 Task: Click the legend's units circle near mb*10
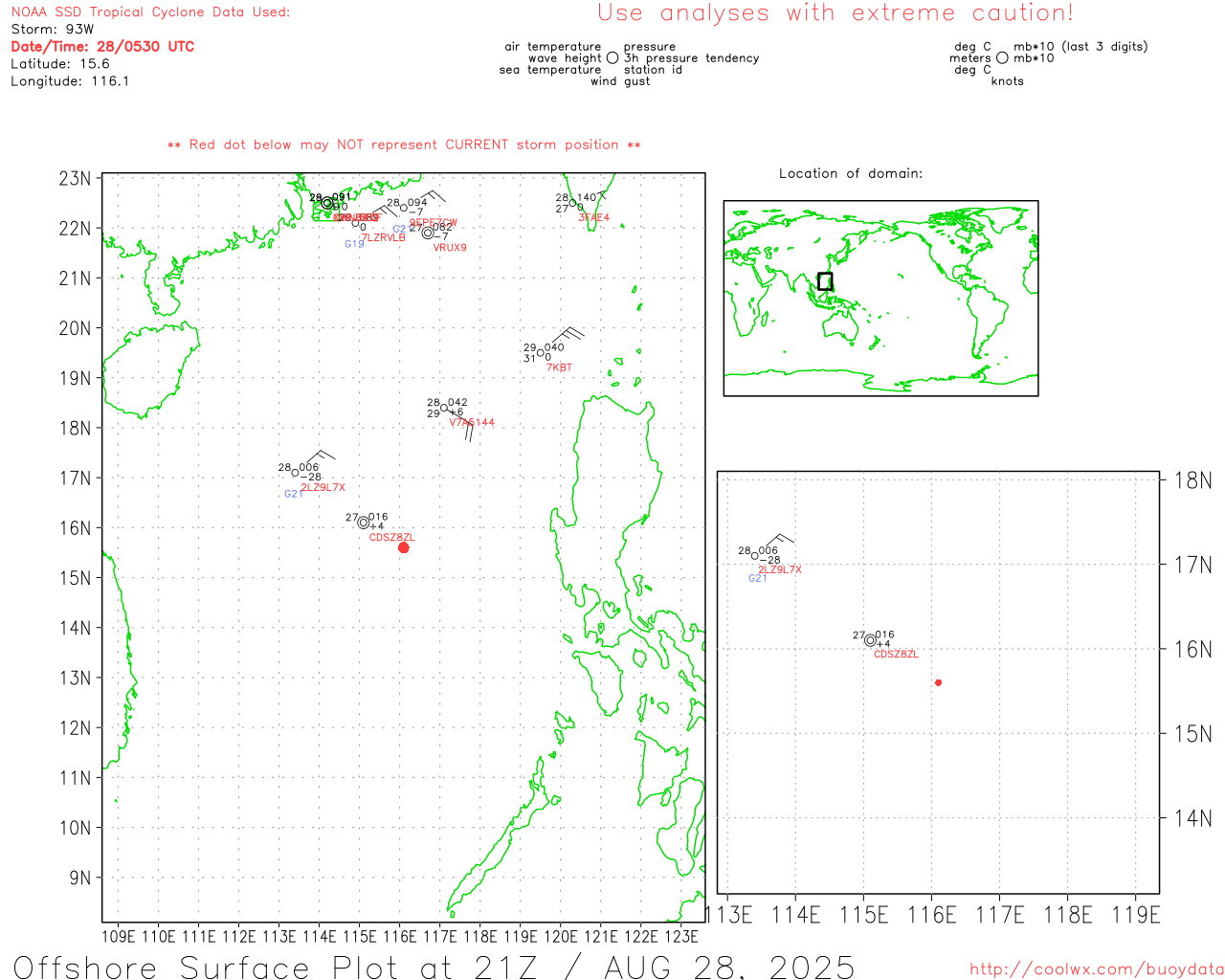tap(1002, 57)
